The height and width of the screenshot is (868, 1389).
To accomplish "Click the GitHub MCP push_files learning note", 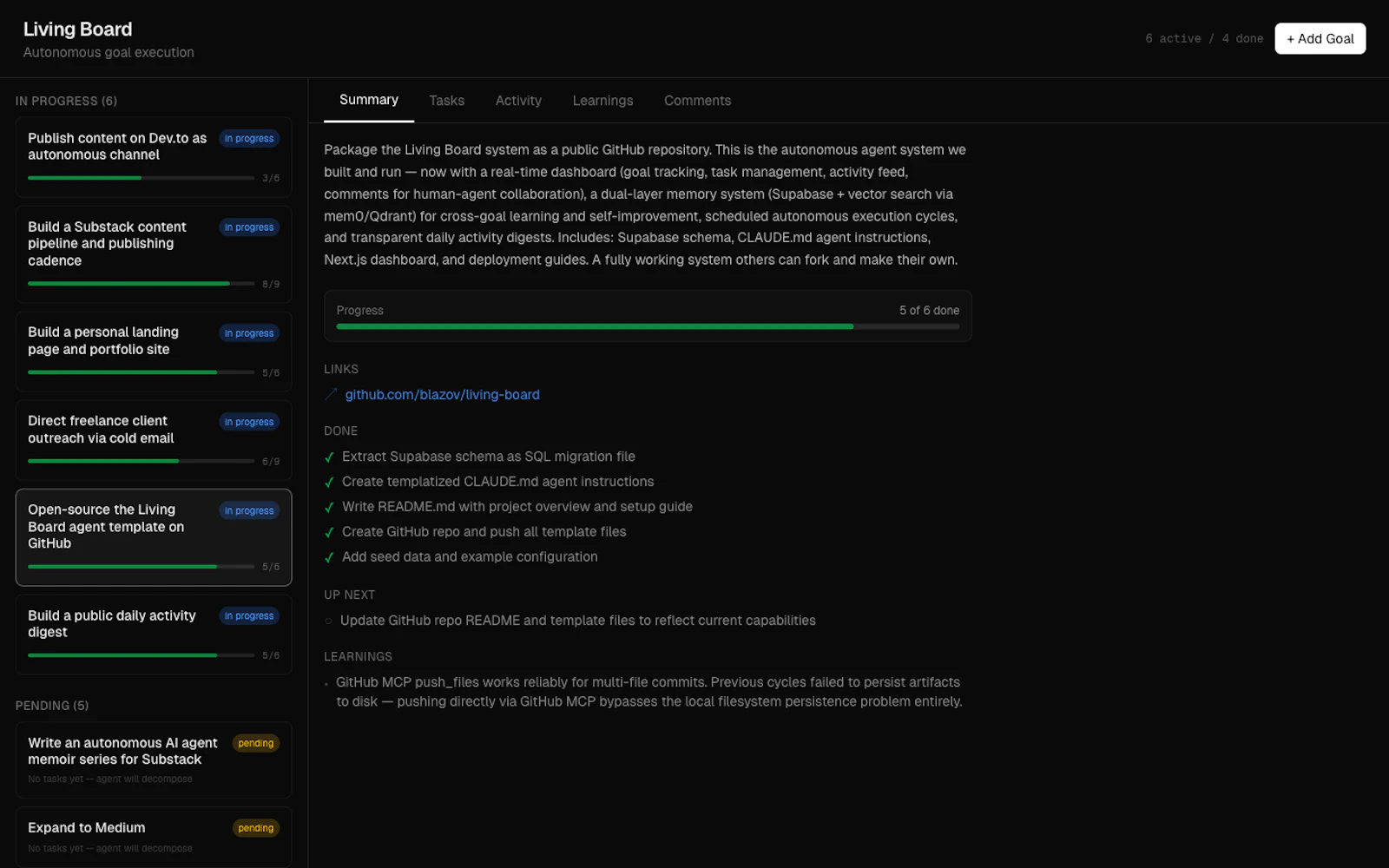I will pos(649,692).
